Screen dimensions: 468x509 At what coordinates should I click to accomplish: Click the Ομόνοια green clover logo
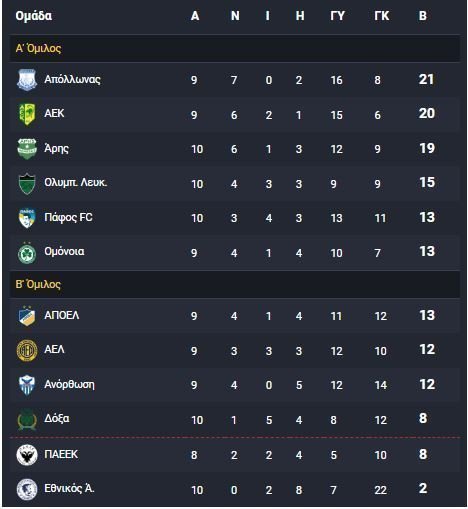tap(27, 253)
